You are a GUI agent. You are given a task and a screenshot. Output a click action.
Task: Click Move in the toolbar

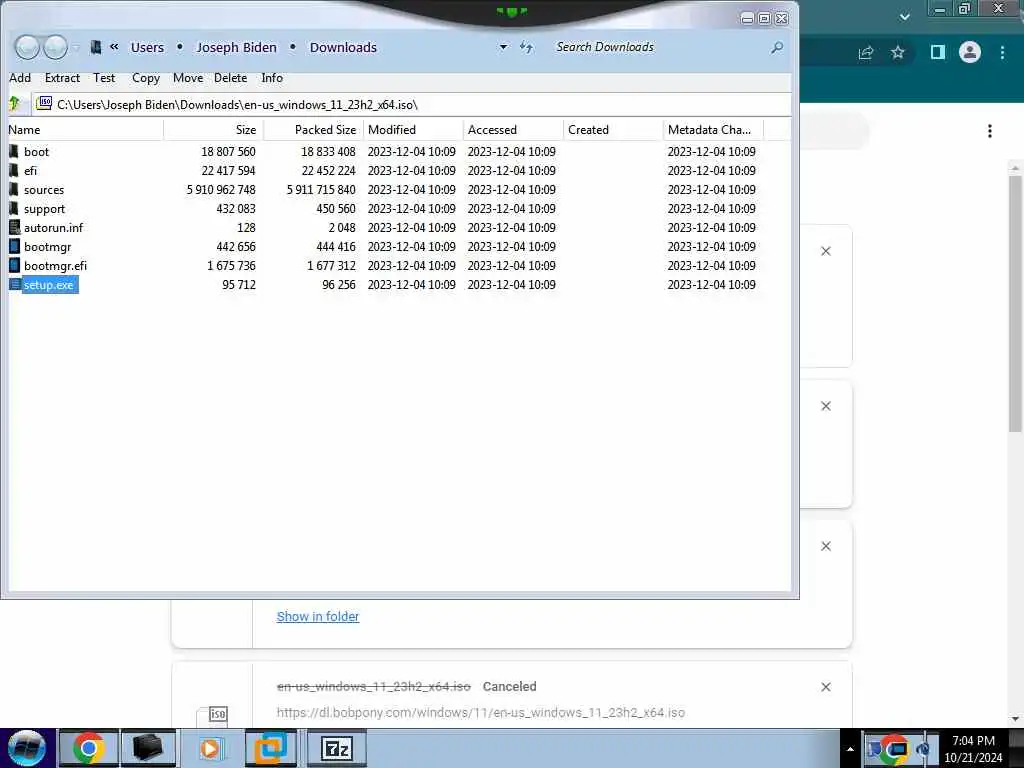[x=188, y=78]
